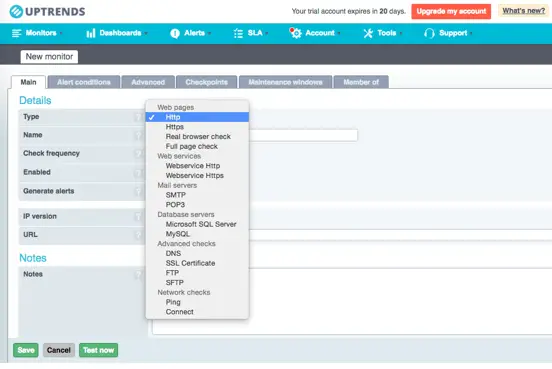Screen dimensions: 552x369
Task: Click the Uptrends logo icon
Action: (16, 11)
